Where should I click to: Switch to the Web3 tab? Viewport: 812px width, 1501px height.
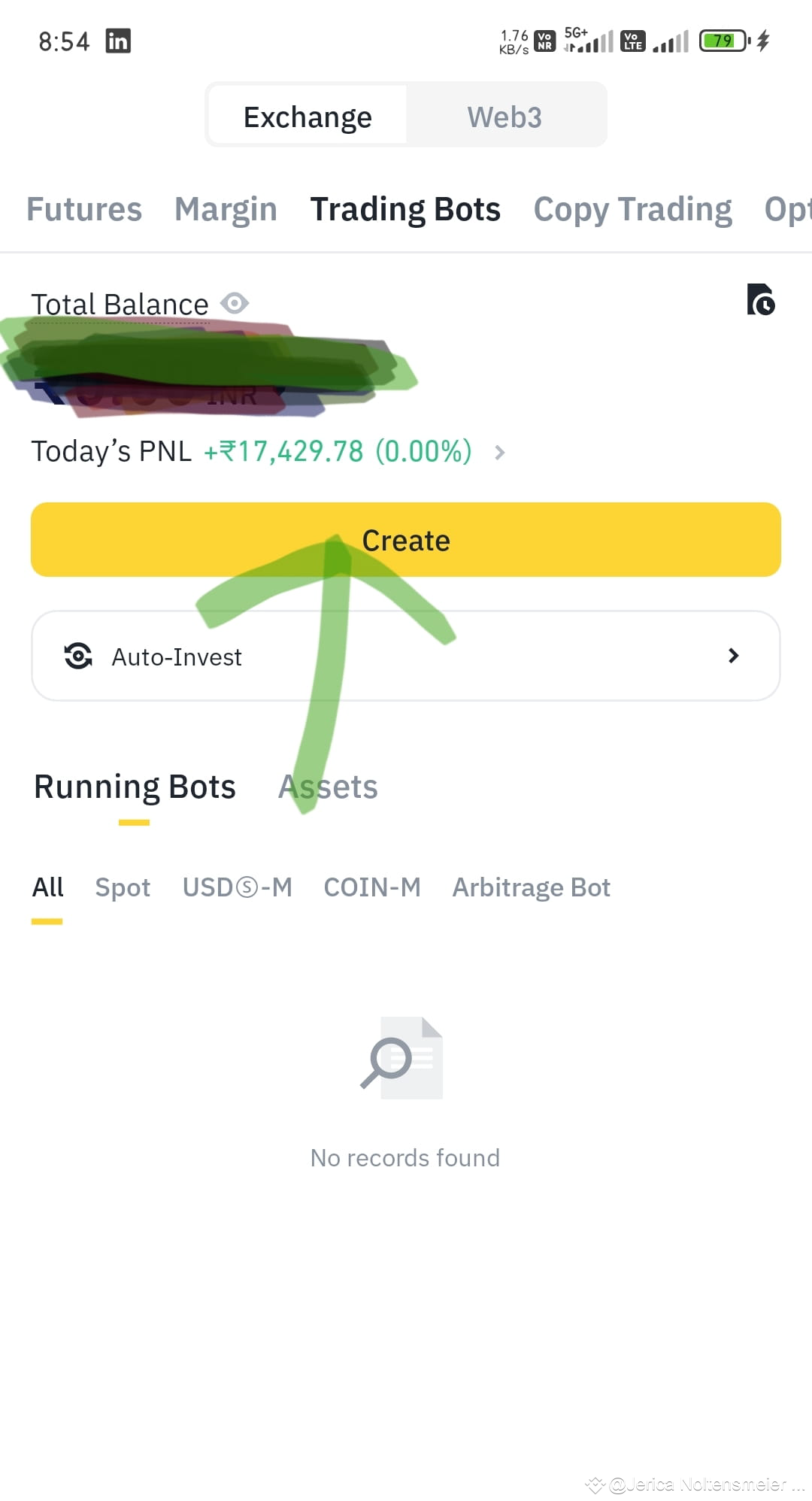click(x=504, y=115)
